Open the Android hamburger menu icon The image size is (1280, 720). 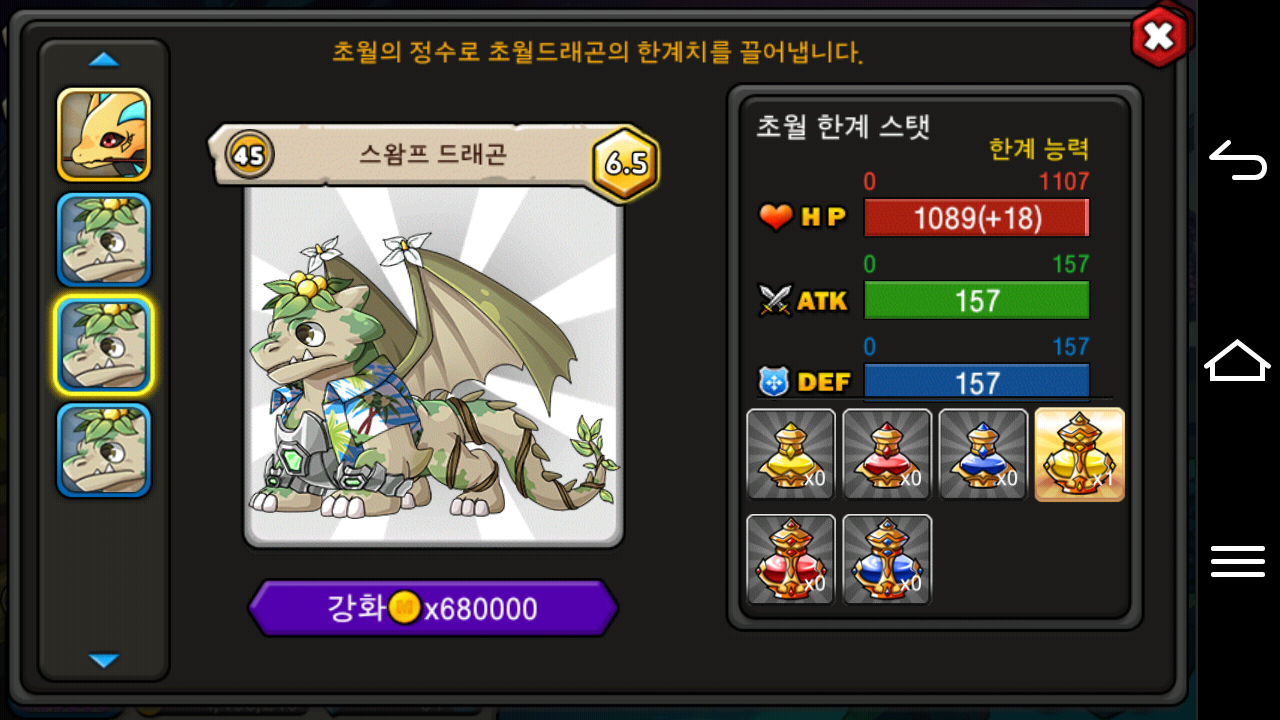coord(1238,561)
